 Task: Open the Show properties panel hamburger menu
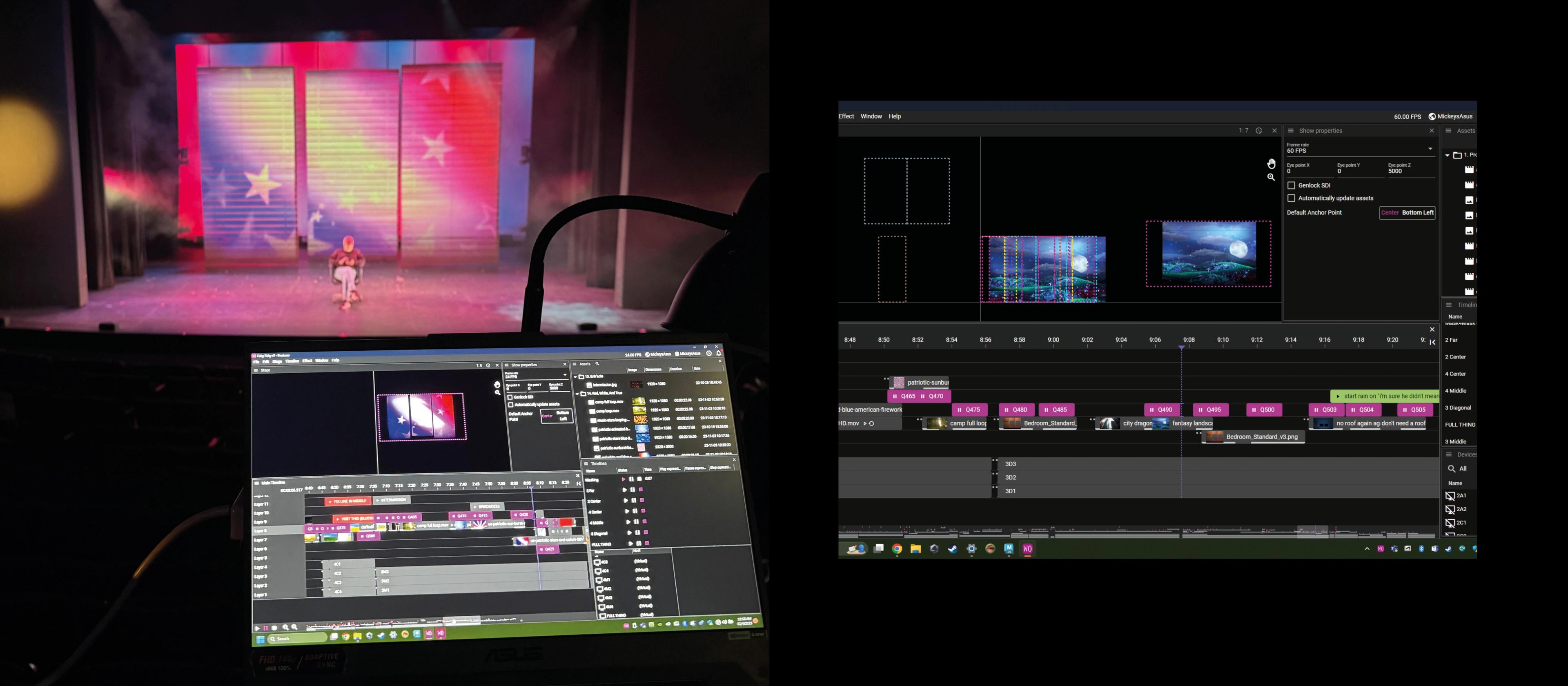(x=1290, y=130)
